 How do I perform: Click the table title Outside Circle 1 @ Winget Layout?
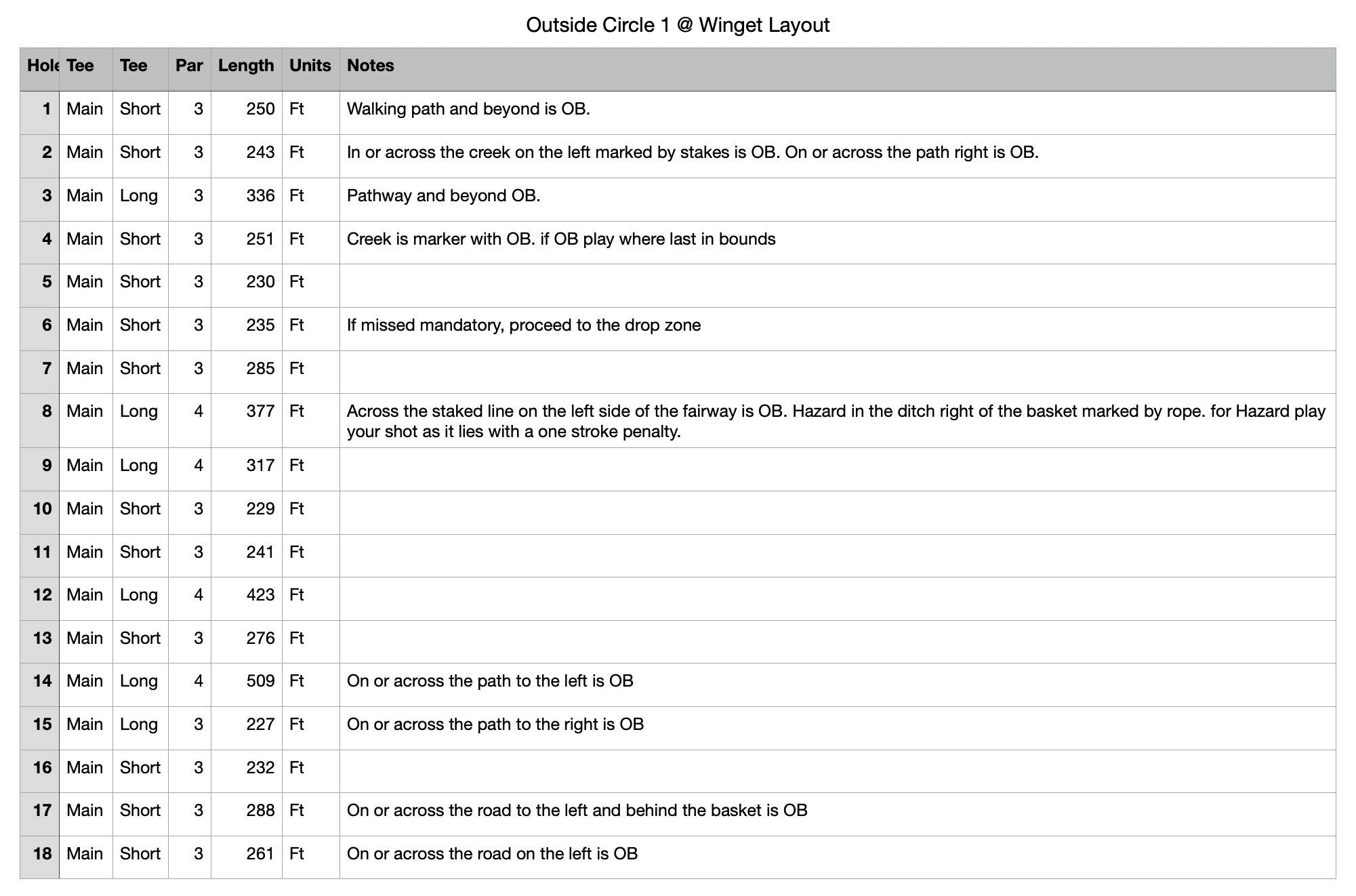coord(678,26)
